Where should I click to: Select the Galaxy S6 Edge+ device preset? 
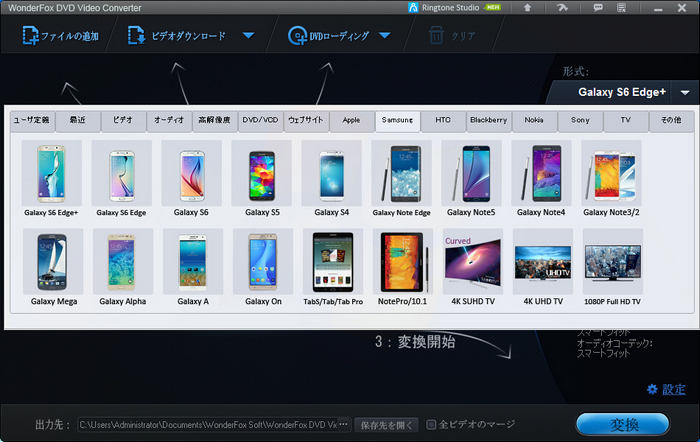click(51, 173)
